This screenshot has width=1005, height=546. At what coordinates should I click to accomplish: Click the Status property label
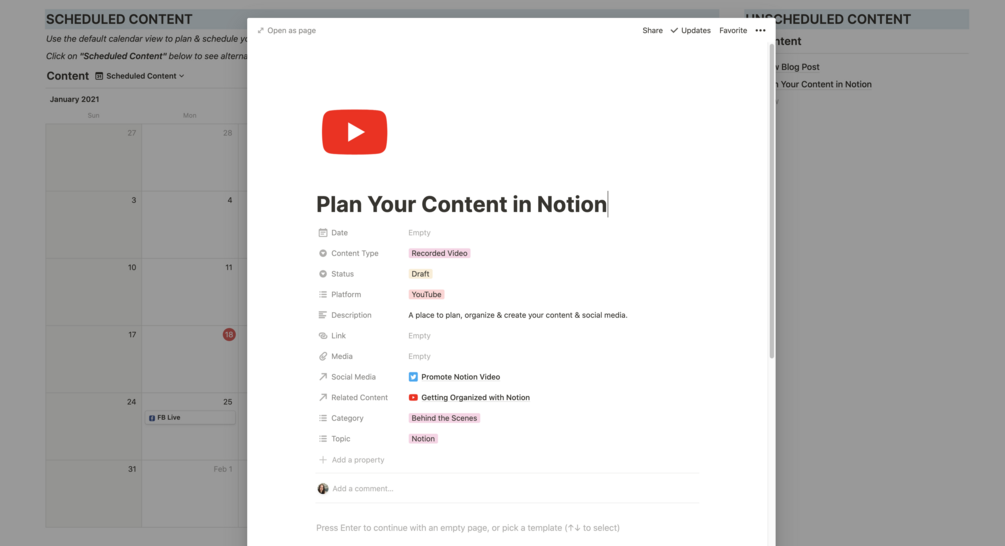pos(342,274)
